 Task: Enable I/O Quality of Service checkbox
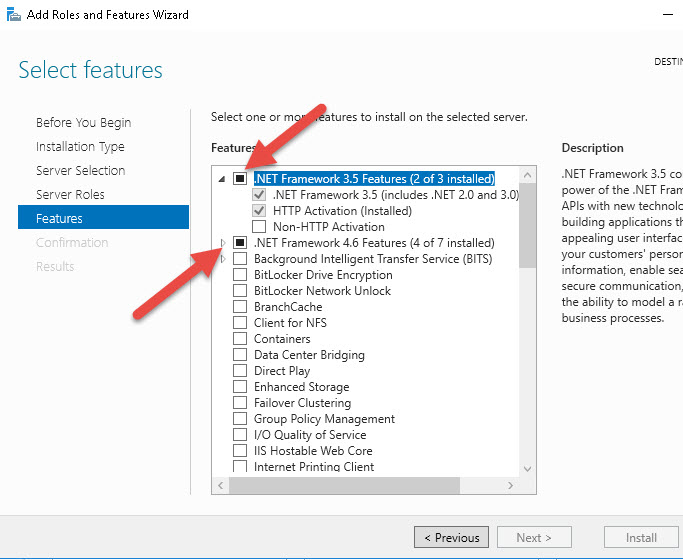[240, 435]
